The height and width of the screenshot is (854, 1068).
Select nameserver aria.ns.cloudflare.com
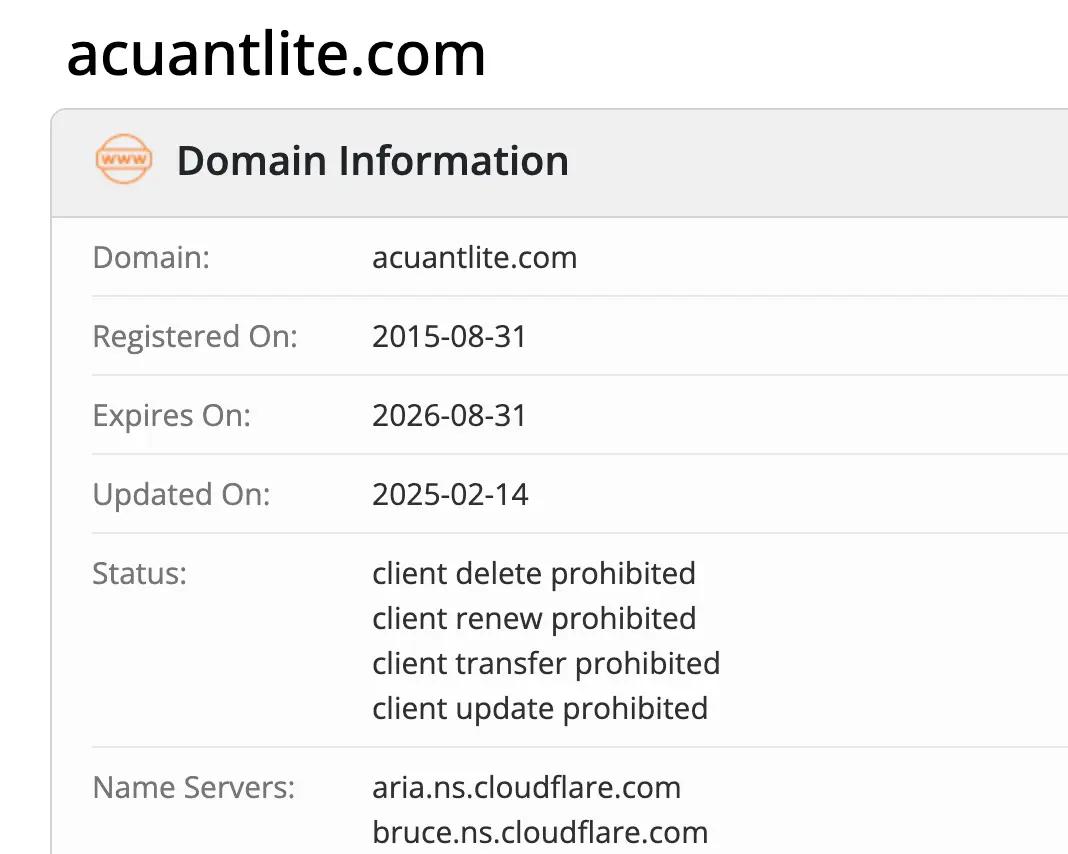pyautogui.click(x=527, y=788)
